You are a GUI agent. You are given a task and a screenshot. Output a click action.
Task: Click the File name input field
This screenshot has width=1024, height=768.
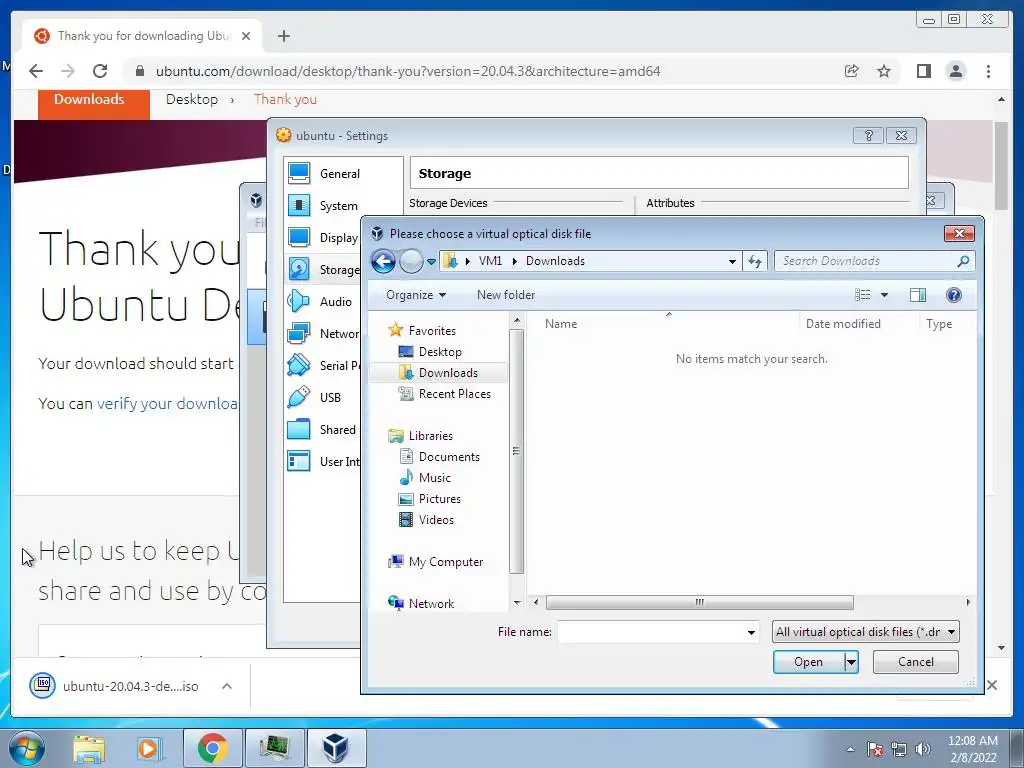click(x=651, y=632)
